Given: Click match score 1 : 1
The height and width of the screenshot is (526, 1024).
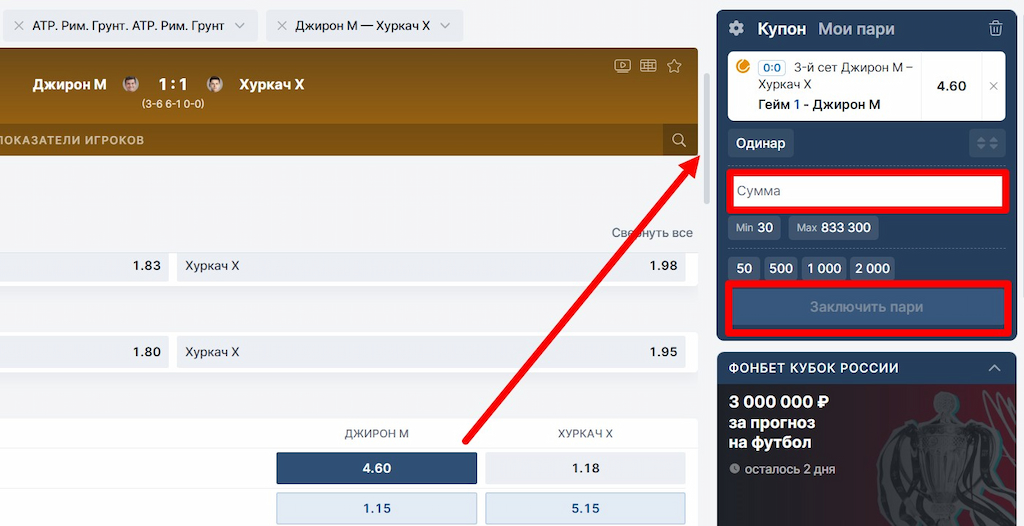Looking at the screenshot, I should 173,84.
